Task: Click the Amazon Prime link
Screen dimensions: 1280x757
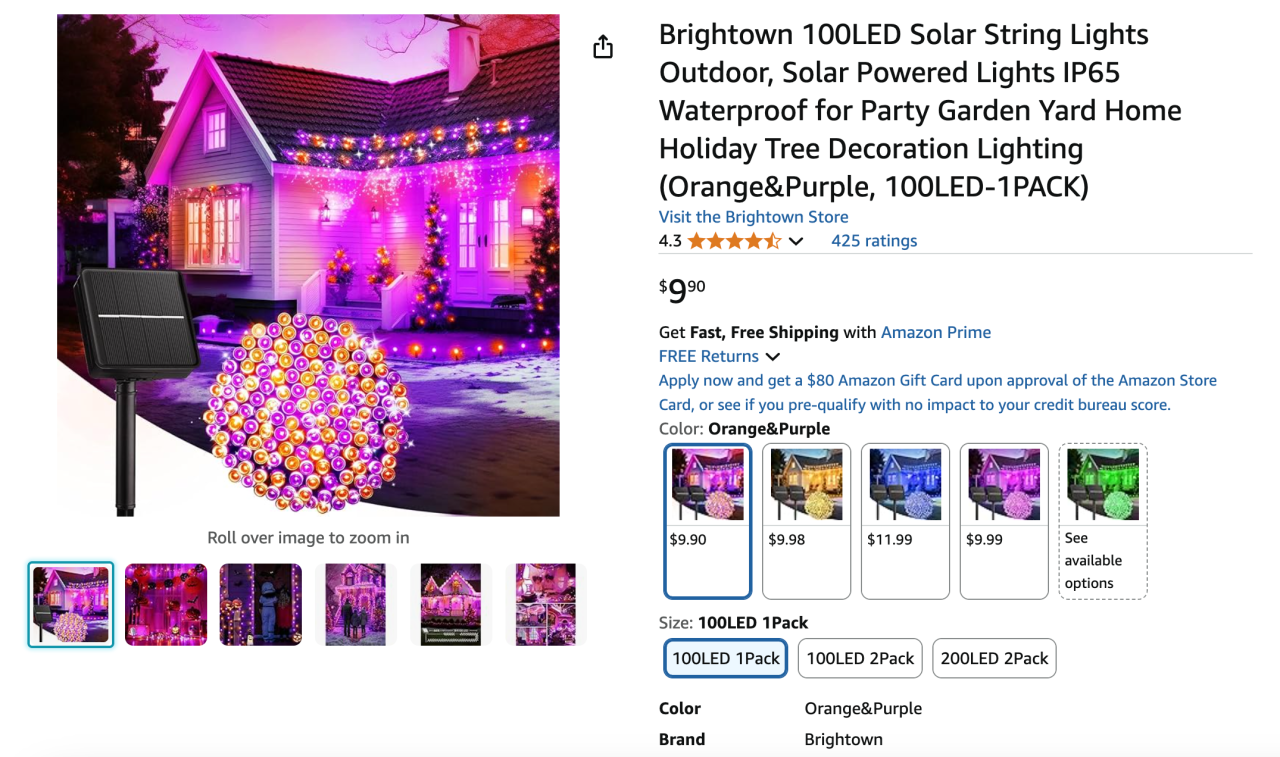Action: (x=935, y=331)
